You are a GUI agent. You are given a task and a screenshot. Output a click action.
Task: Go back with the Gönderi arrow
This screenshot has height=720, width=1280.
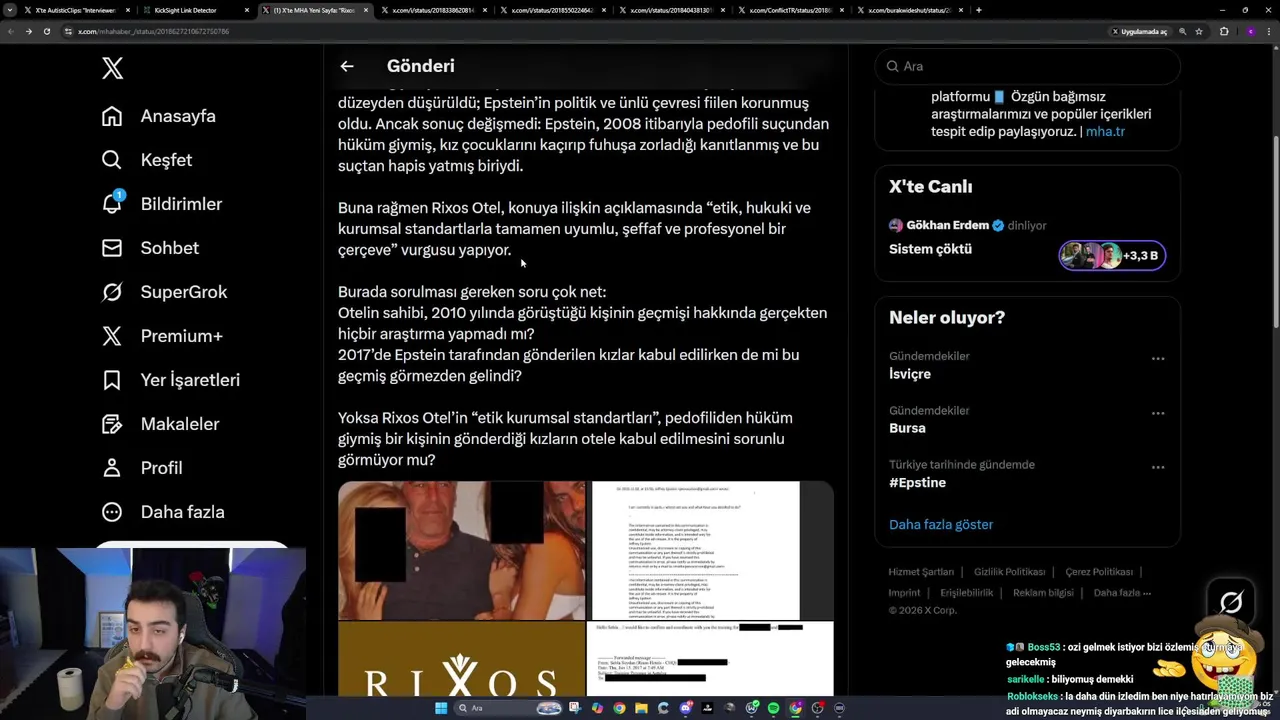coord(347,66)
